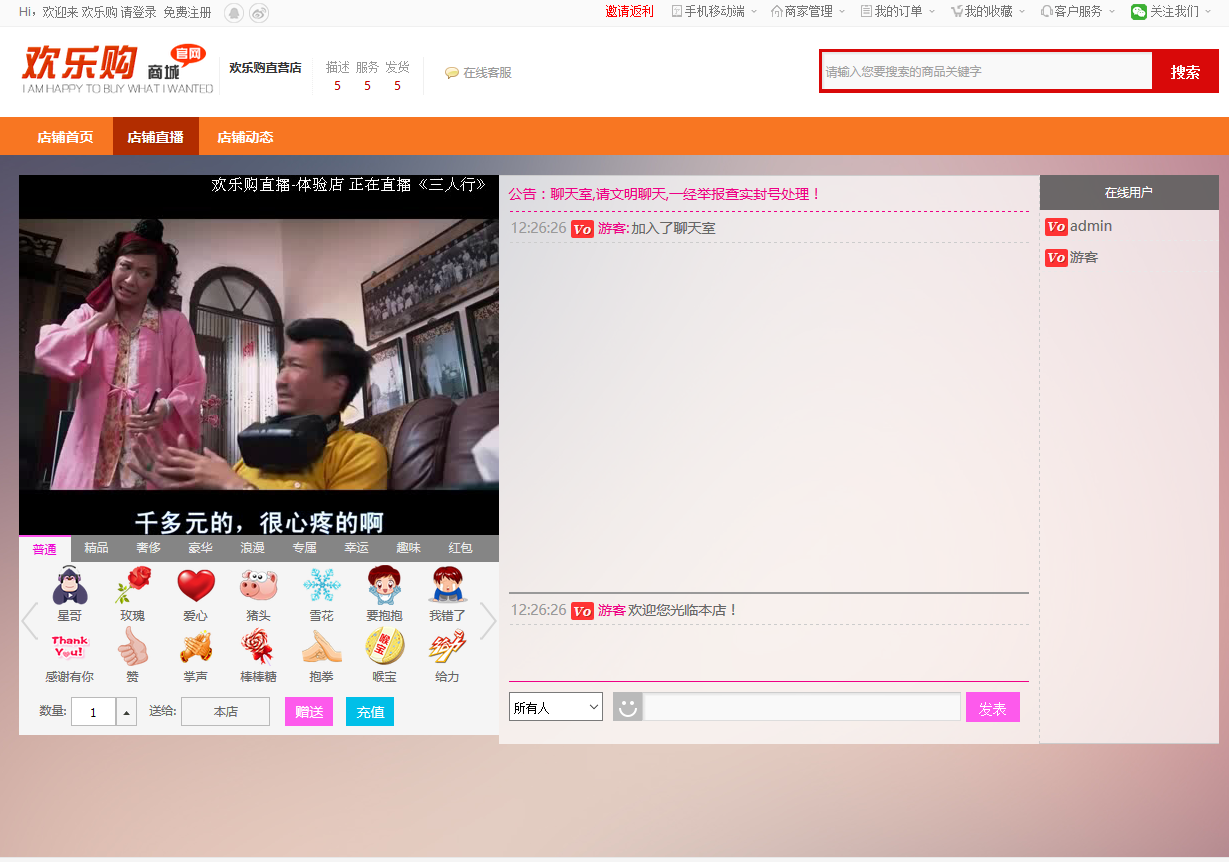Open 店铺动态 navigation item
The image size is (1229, 862).
tap(245, 137)
